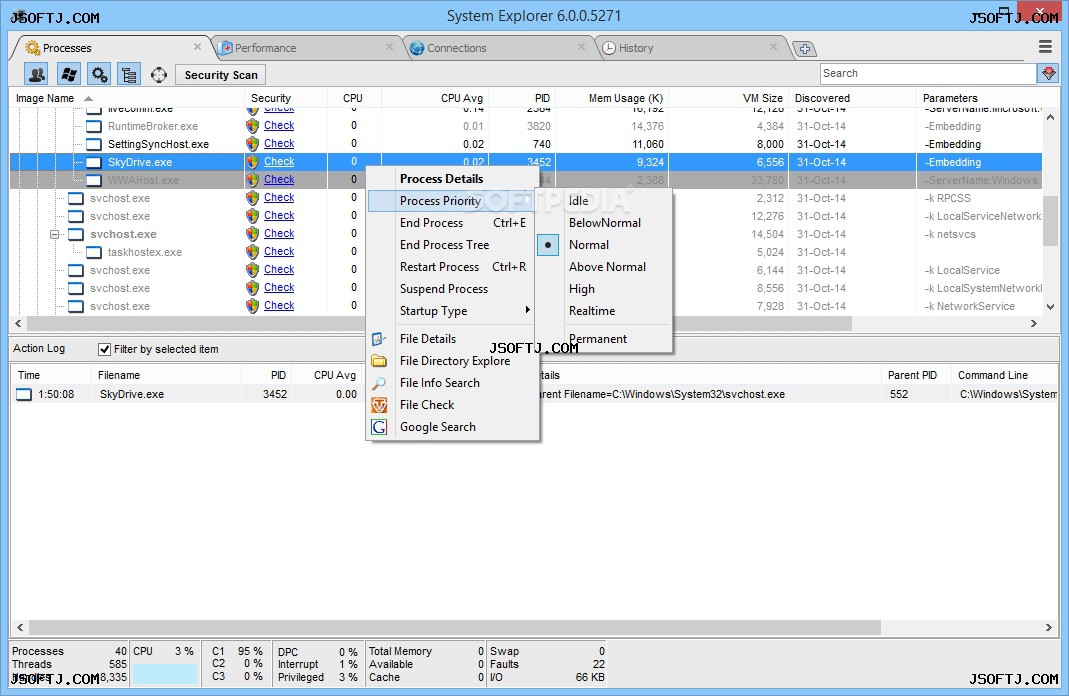Select the taskhostex.exe process row
The image size is (1069, 696).
(x=526, y=252)
